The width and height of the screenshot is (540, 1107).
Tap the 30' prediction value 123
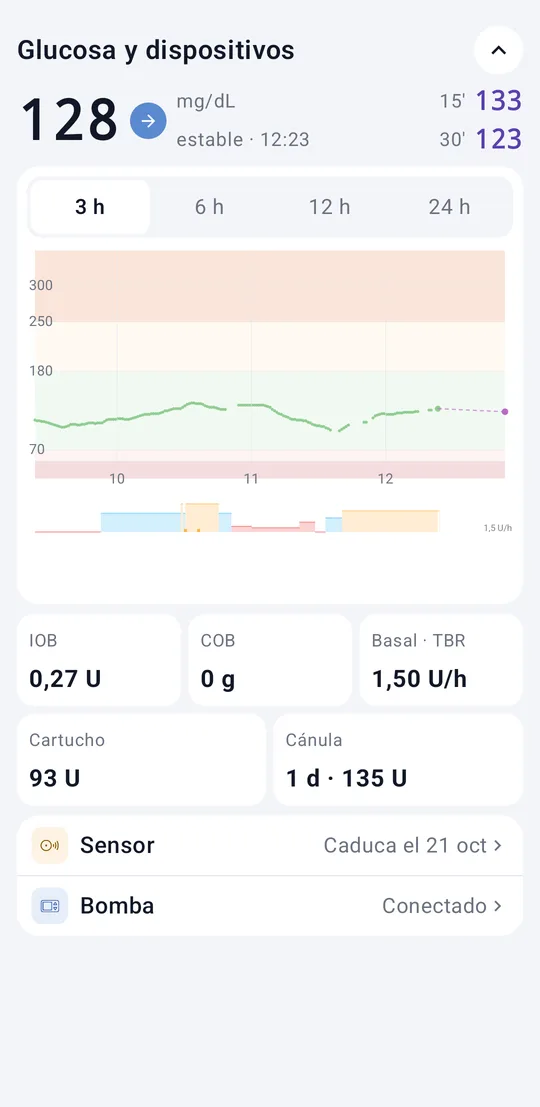[x=498, y=139]
